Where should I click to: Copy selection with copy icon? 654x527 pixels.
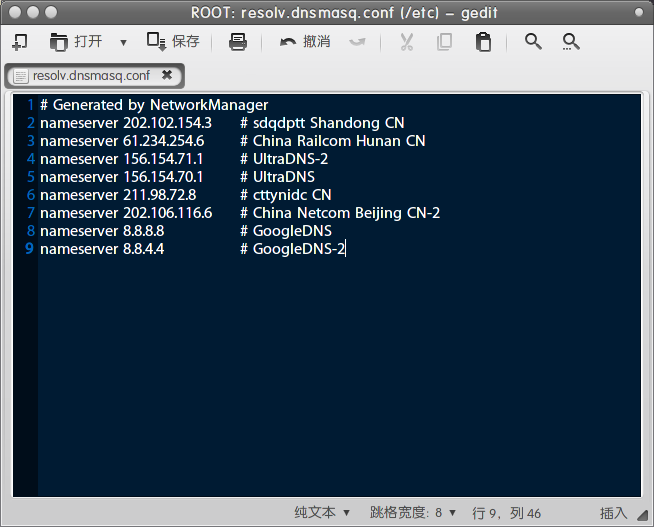tap(444, 42)
